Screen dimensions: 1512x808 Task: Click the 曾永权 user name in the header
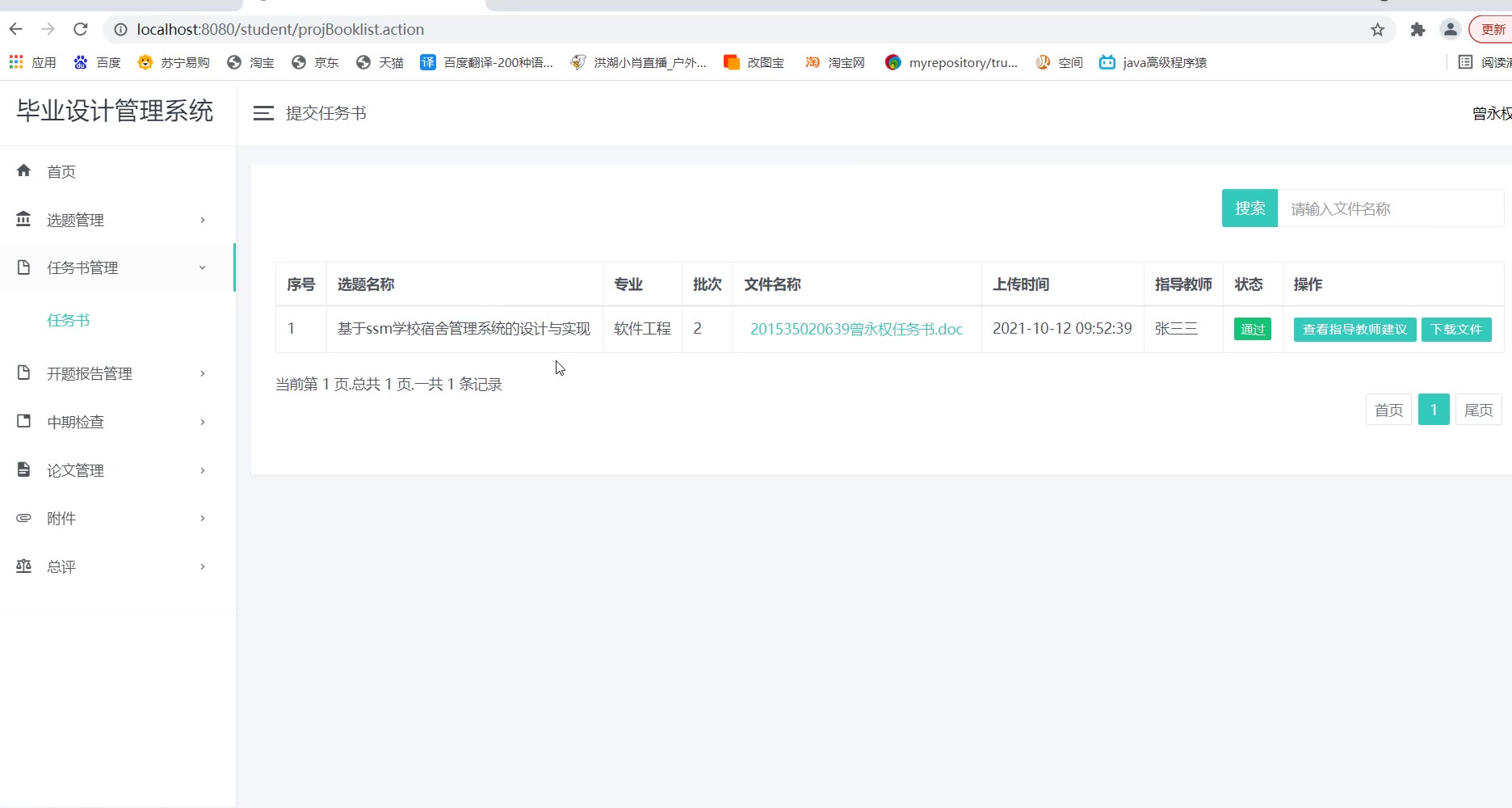coord(1492,113)
